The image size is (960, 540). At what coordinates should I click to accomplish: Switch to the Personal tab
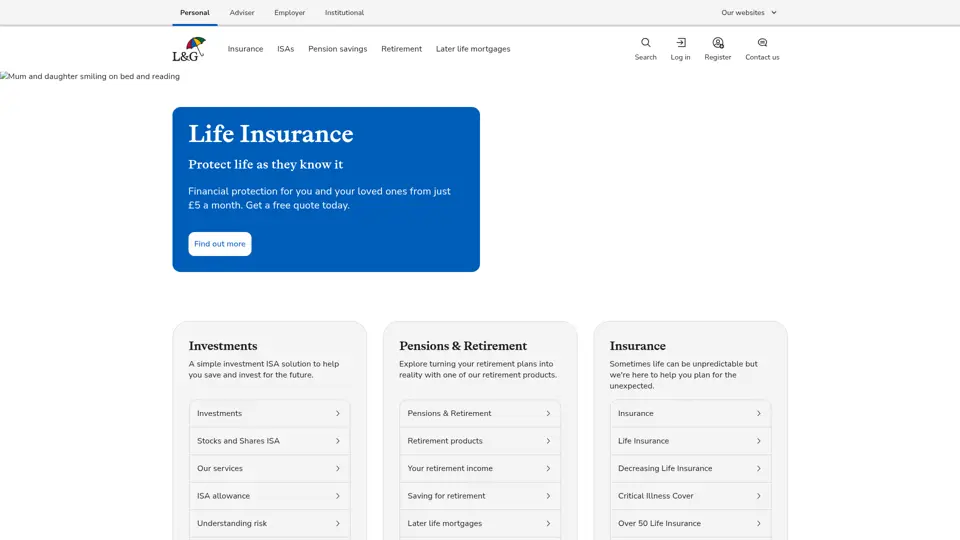click(195, 12)
